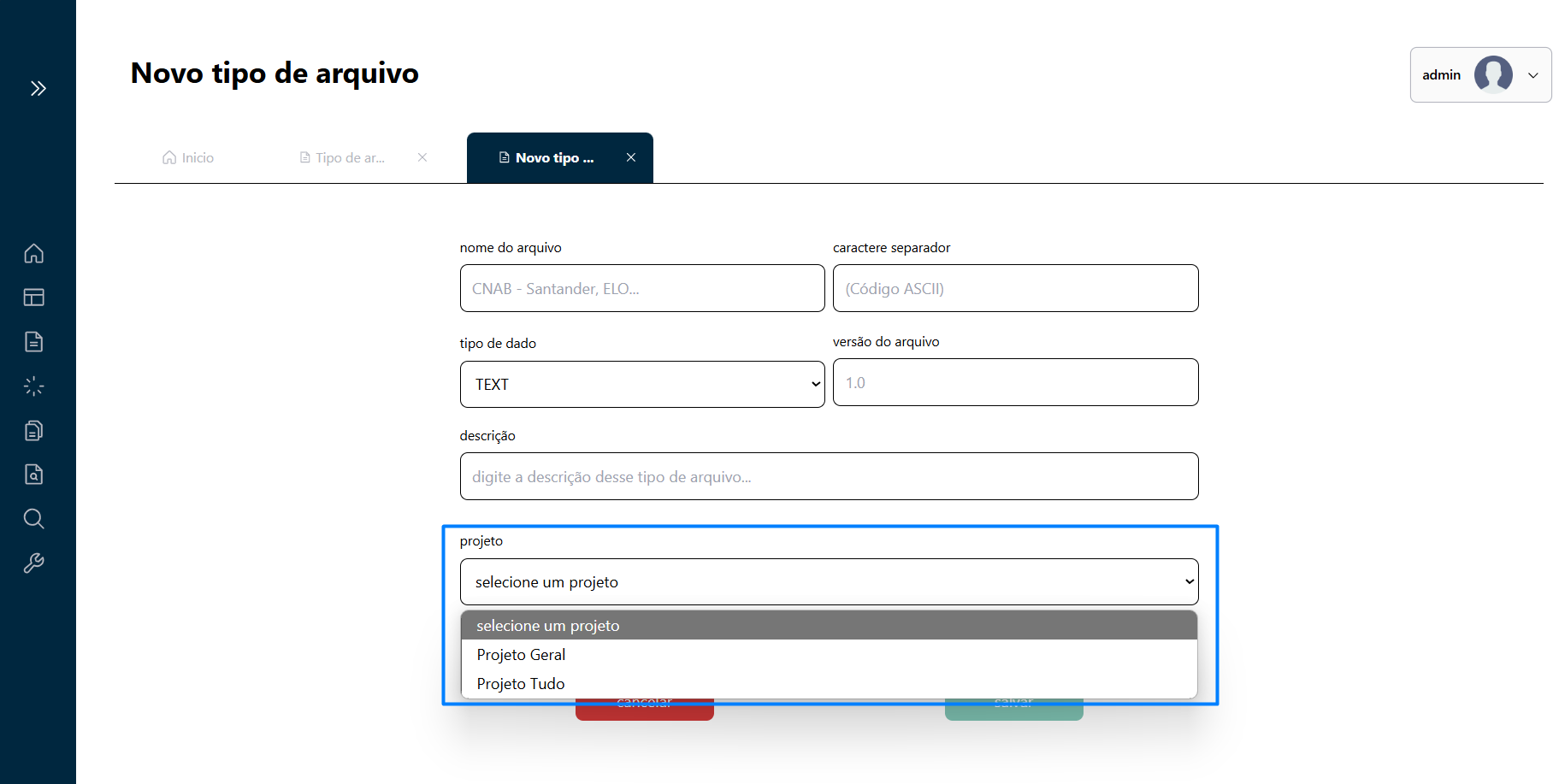Switch to the Tipo de ar... tab
This screenshot has height=784, width=1559.
coord(343,158)
